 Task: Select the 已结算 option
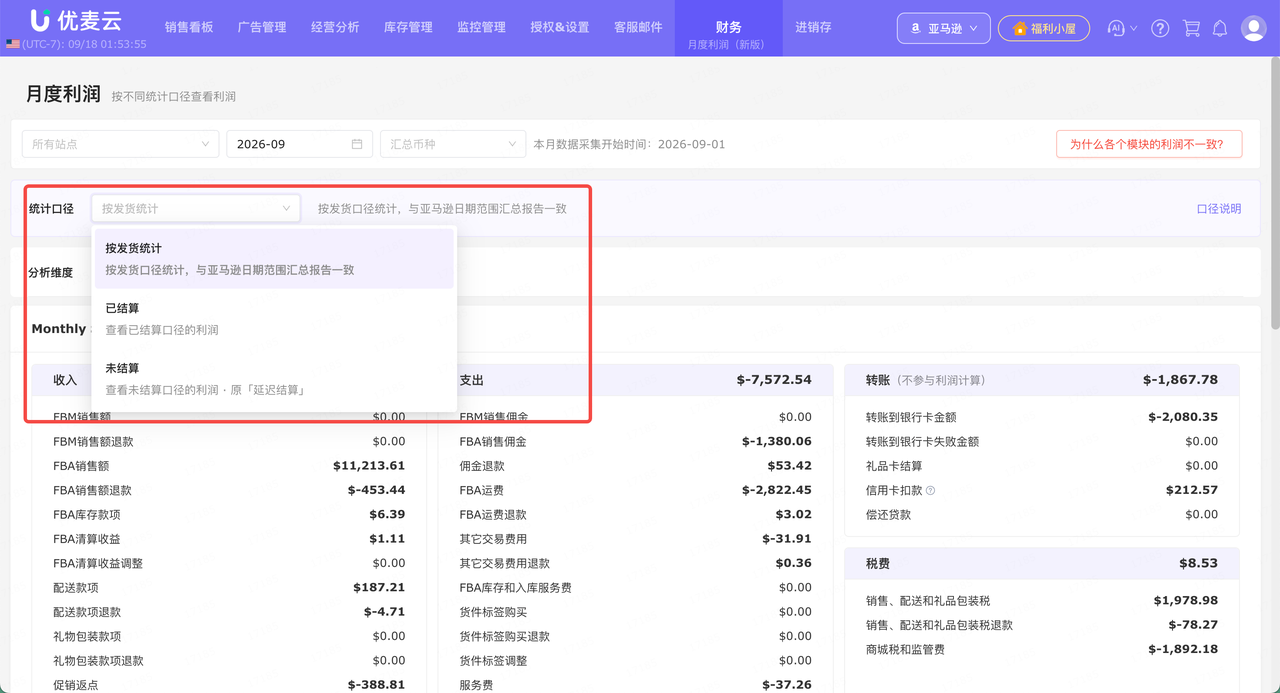(274, 319)
